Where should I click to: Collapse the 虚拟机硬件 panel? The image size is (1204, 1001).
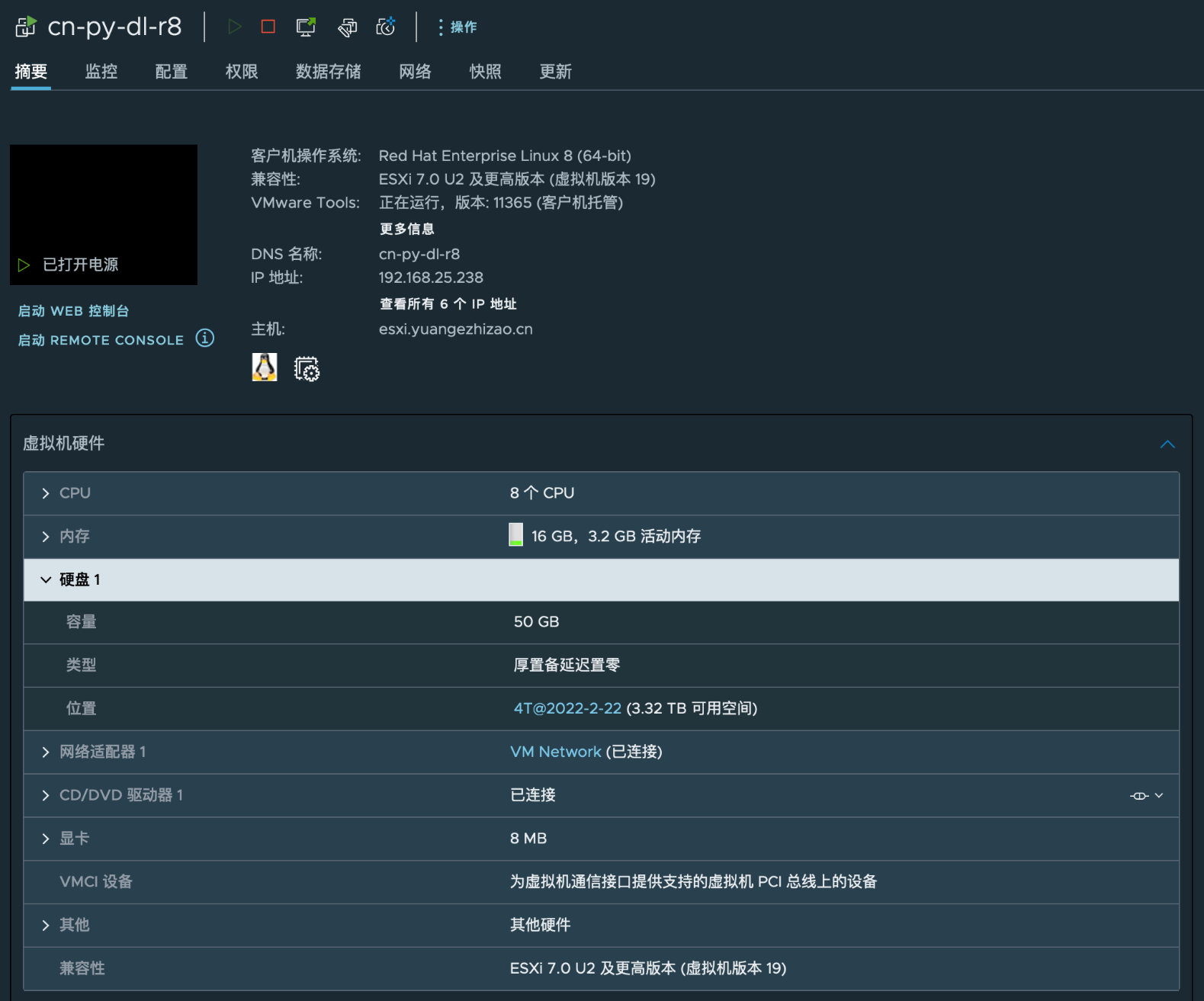coord(1167,444)
